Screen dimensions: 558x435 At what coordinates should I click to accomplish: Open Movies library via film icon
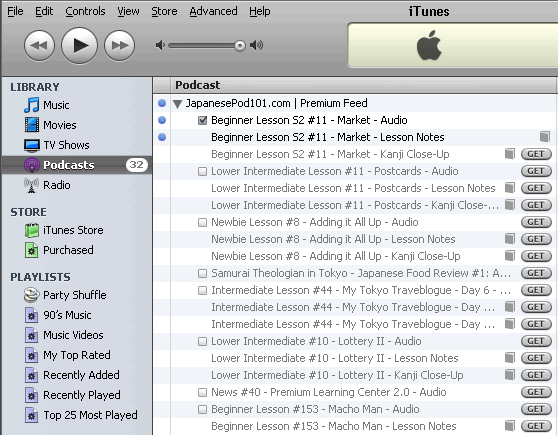(x=32, y=125)
